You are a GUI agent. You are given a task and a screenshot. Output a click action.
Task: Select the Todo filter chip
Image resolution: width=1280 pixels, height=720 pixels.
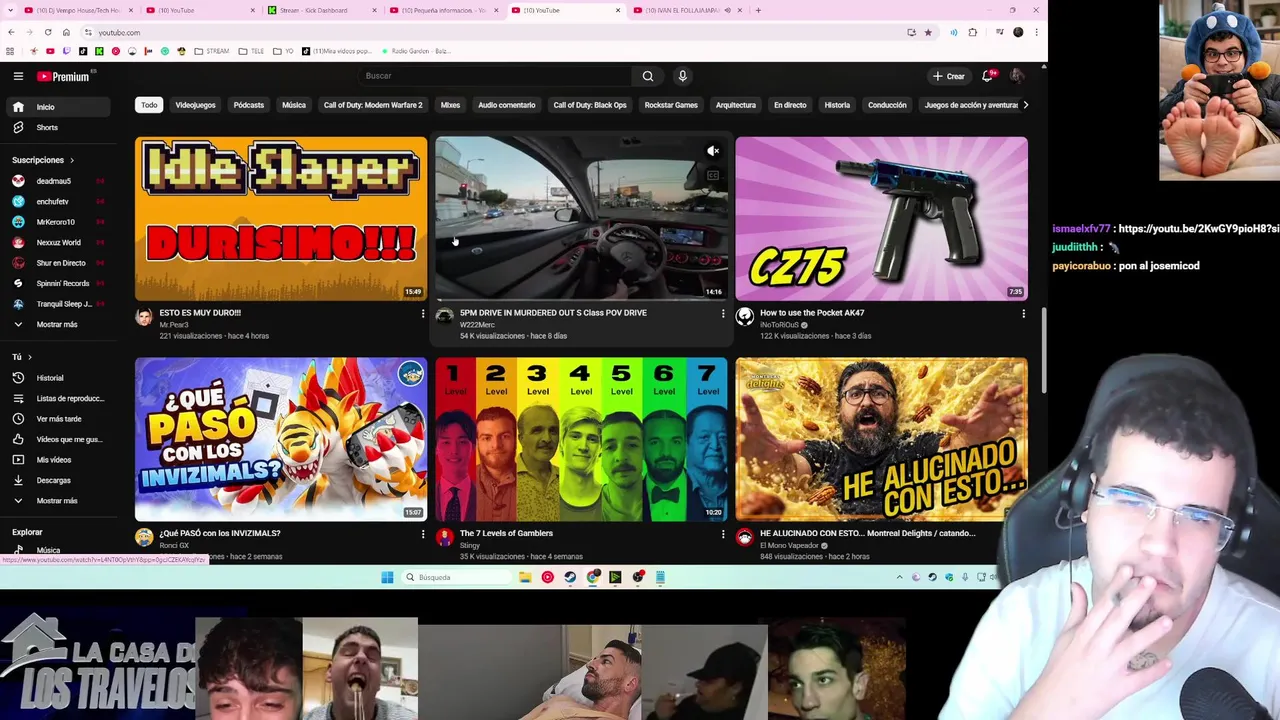[x=149, y=105]
